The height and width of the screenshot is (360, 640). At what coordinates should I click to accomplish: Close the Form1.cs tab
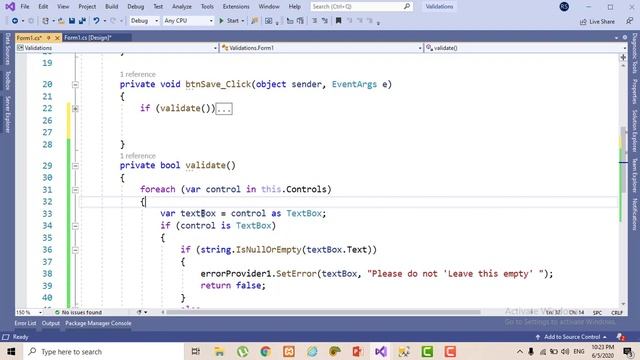tap(57, 38)
